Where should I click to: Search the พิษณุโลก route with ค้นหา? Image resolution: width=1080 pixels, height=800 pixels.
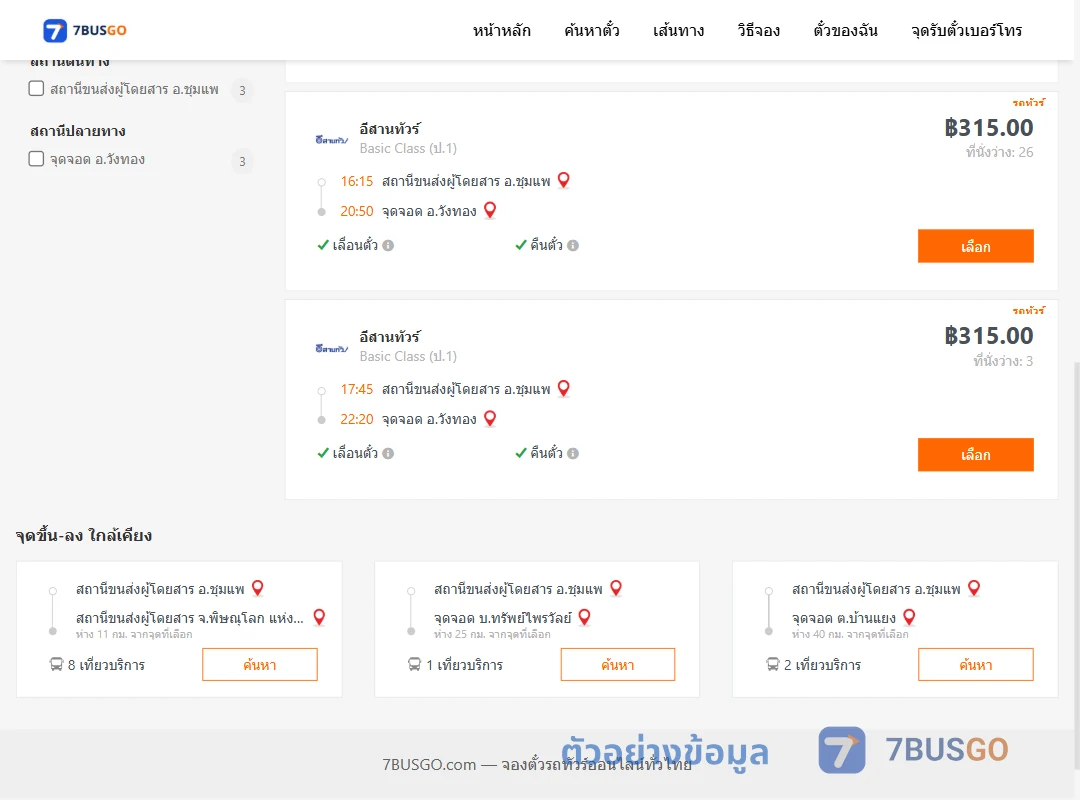tap(260, 664)
